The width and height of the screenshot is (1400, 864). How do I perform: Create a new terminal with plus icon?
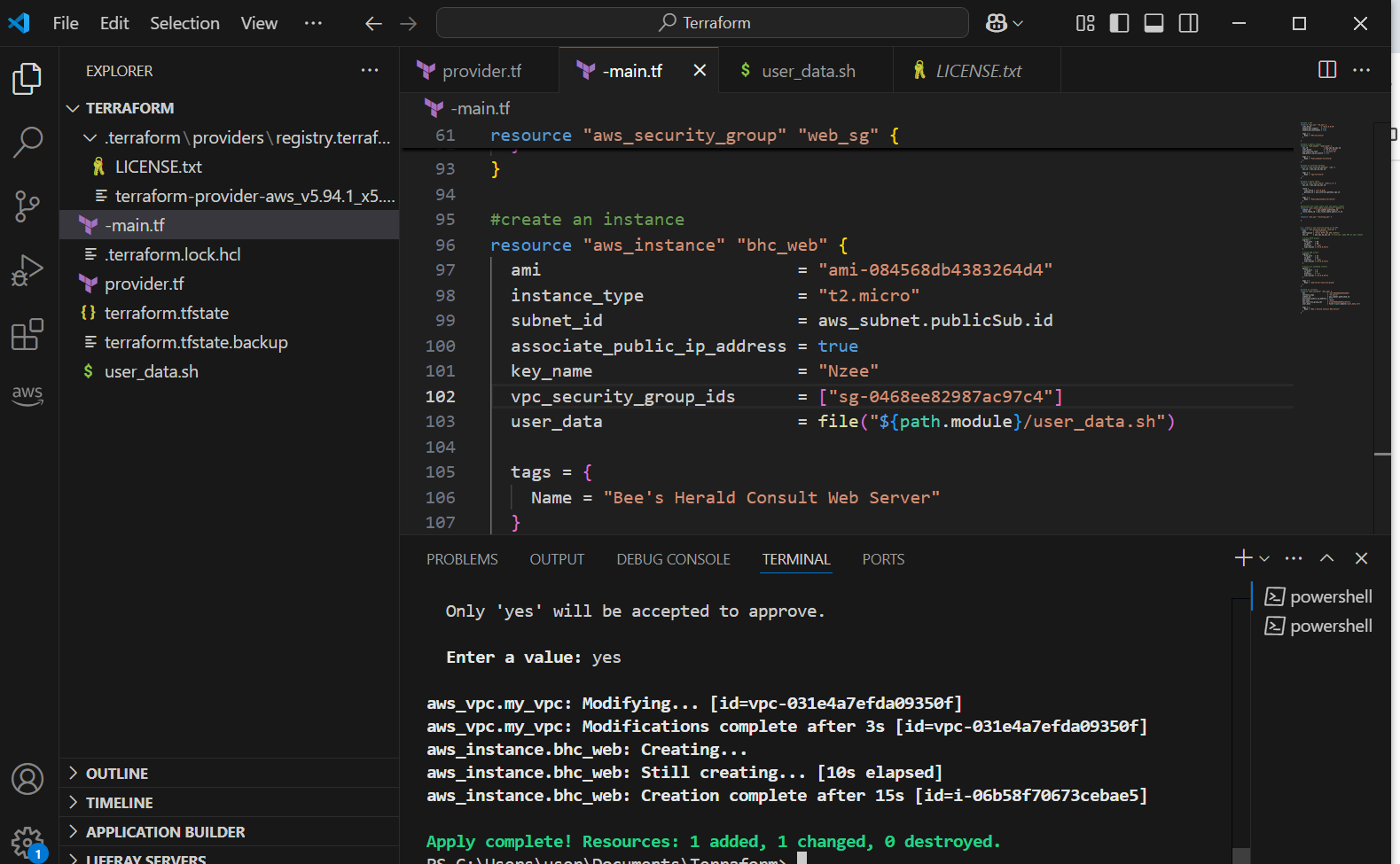click(x=1243, y=557)
